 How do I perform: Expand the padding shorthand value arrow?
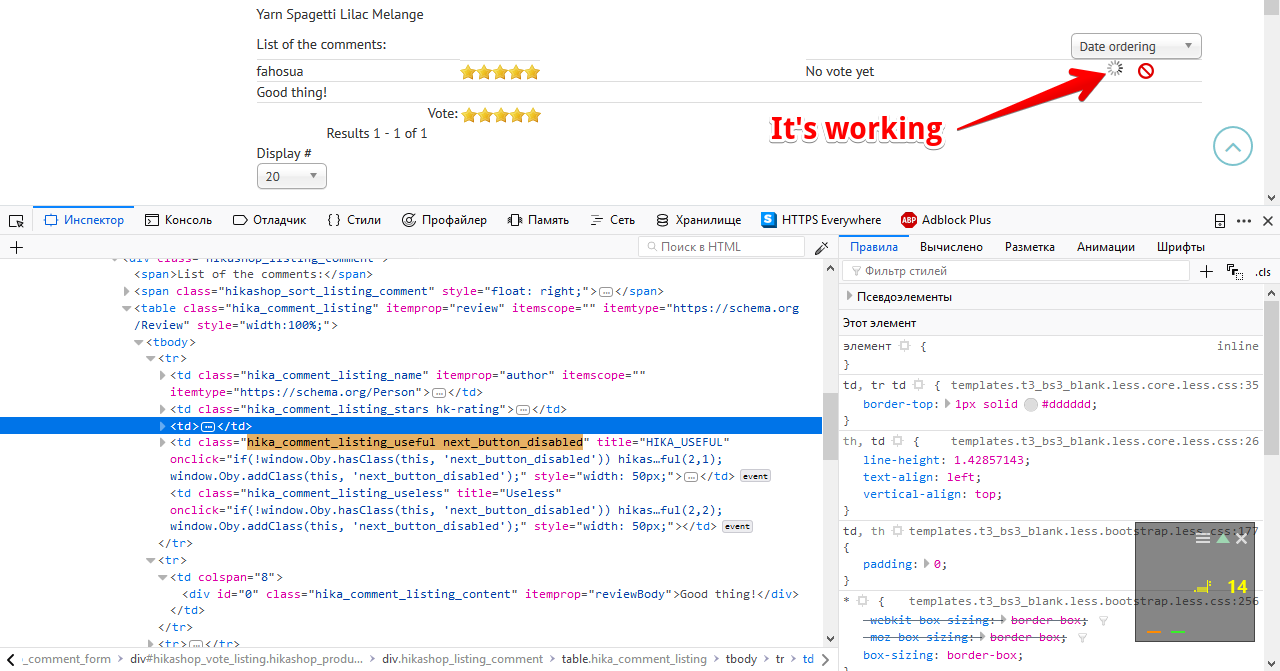[x=927, y=564]
